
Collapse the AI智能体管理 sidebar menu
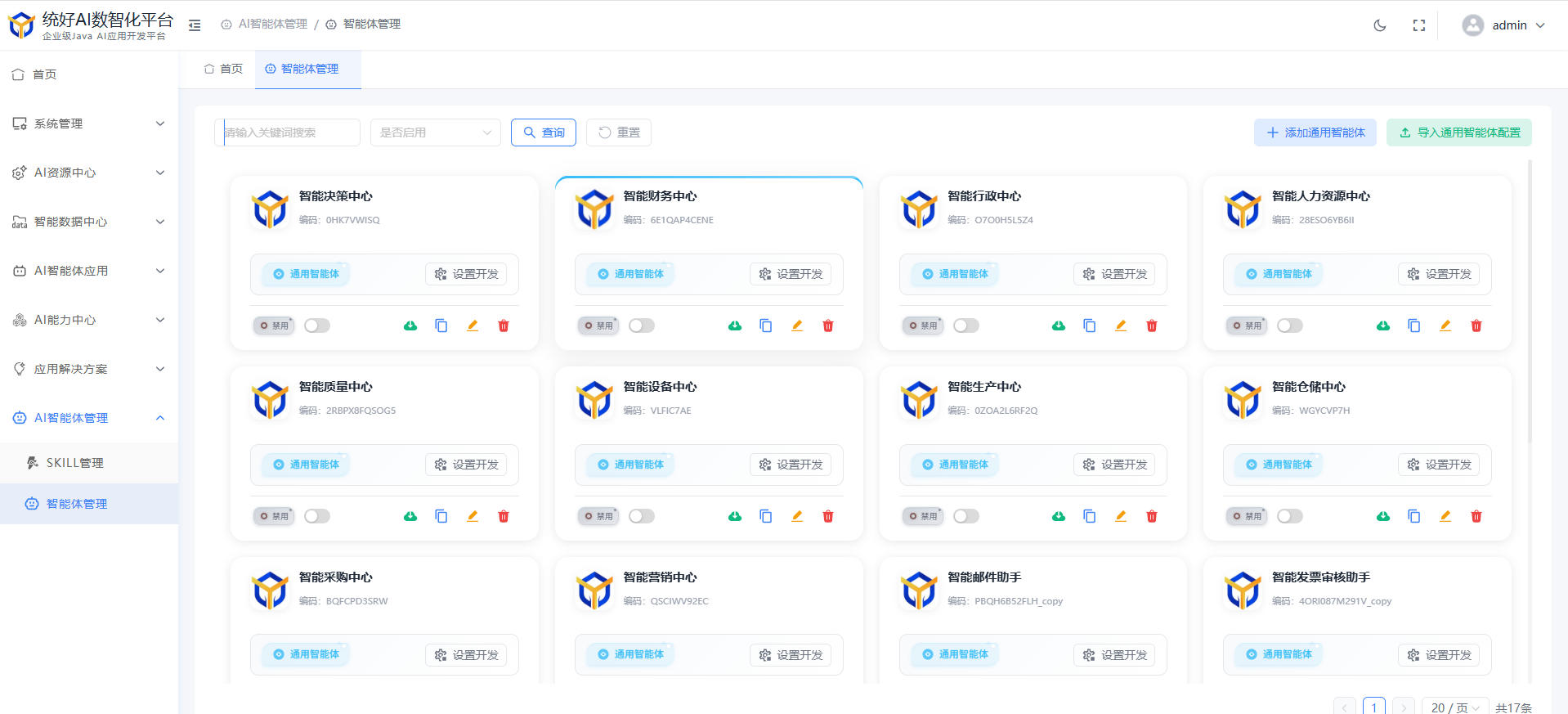[x=89, y=418]
